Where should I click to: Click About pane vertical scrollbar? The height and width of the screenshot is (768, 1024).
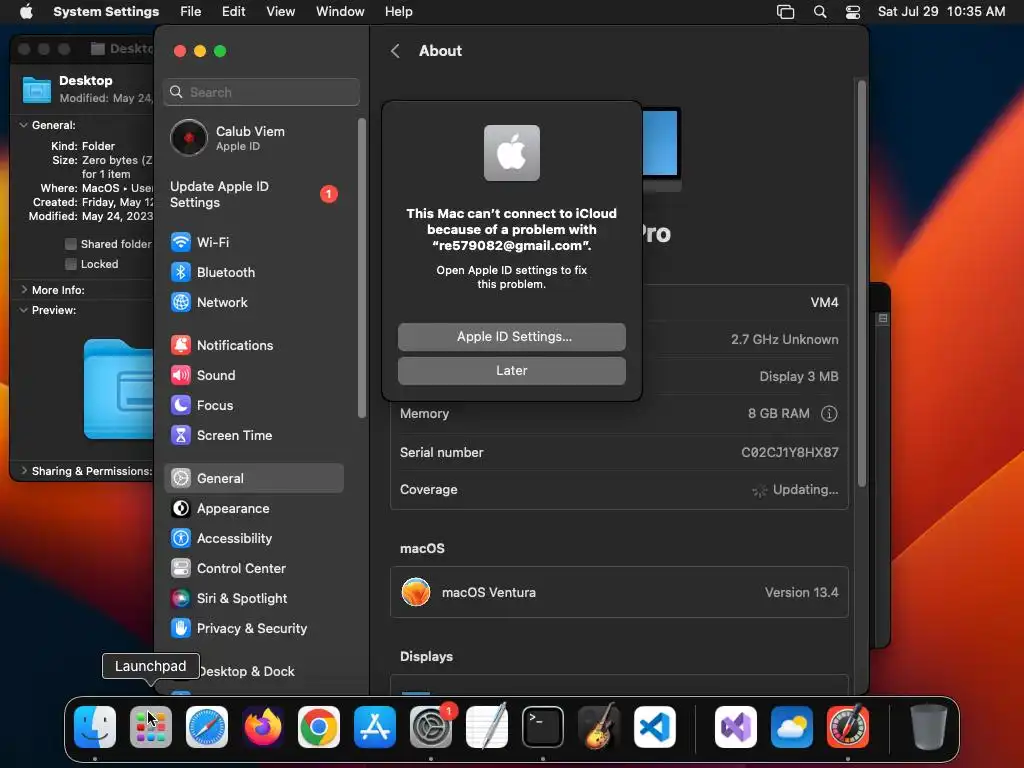tap(862, 284)
